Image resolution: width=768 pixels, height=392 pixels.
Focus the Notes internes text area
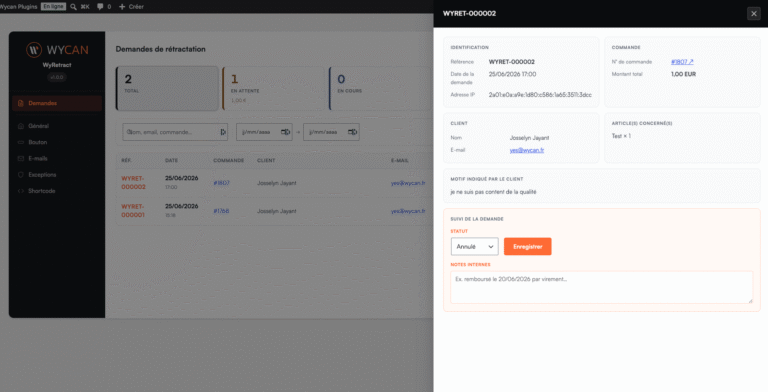pyautogui.click(x=601, y=287)
